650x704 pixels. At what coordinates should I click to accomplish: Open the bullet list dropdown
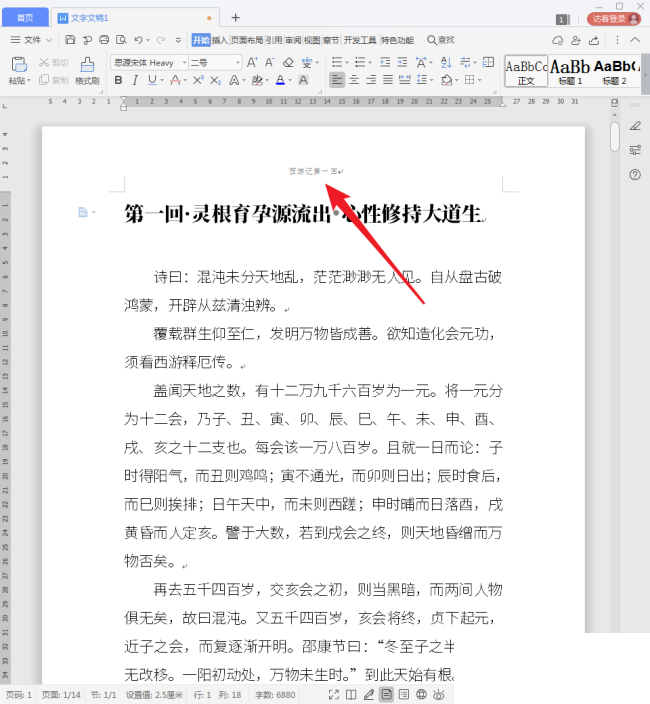347,62
